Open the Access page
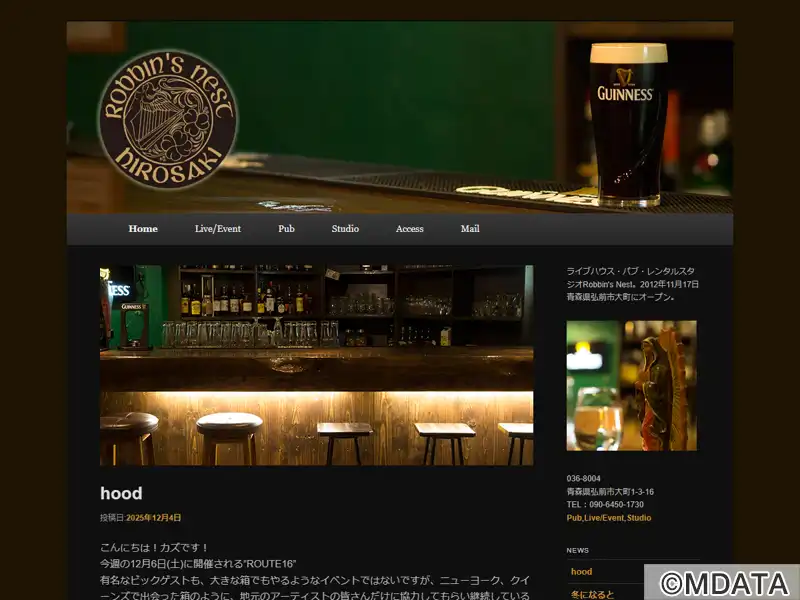Image resolution: width=800 pixels, height=600 pixels. [410, 229]
